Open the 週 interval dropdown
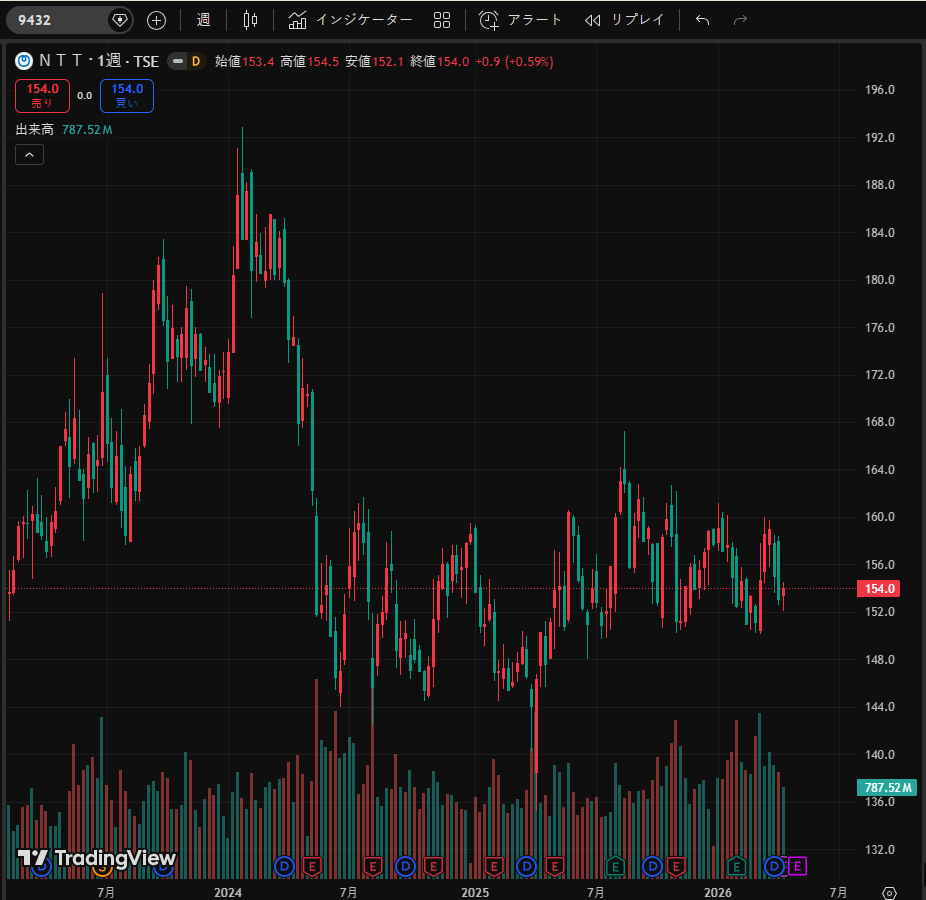 tap(204, 20)
